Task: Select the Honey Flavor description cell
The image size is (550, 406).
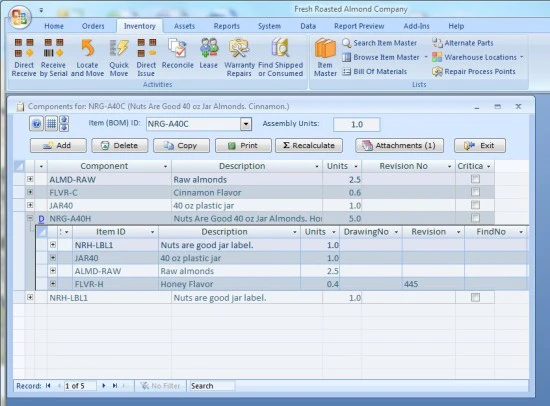Action: coord(229,284)
